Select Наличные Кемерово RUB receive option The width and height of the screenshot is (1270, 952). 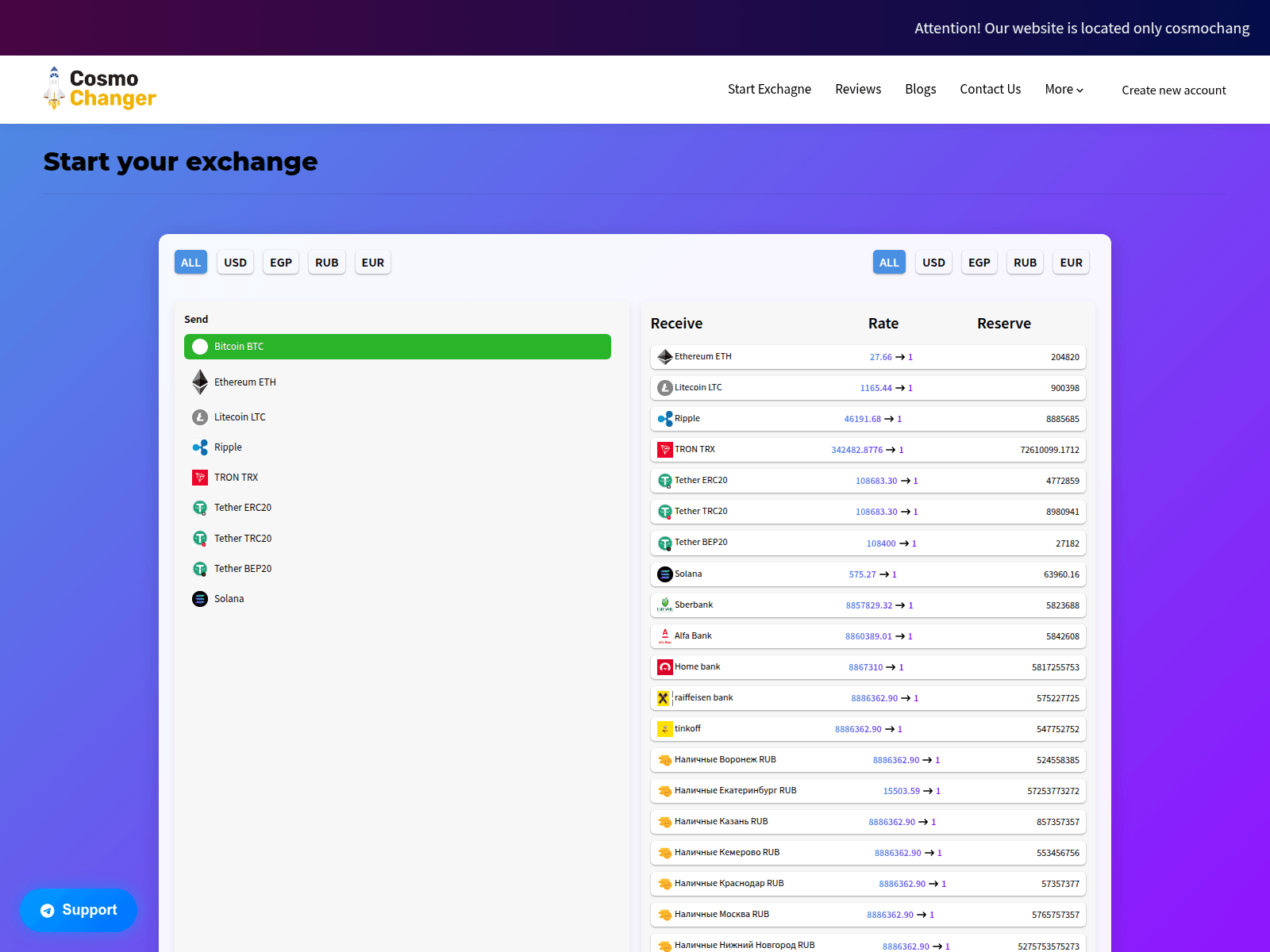(x=868, y=853)
